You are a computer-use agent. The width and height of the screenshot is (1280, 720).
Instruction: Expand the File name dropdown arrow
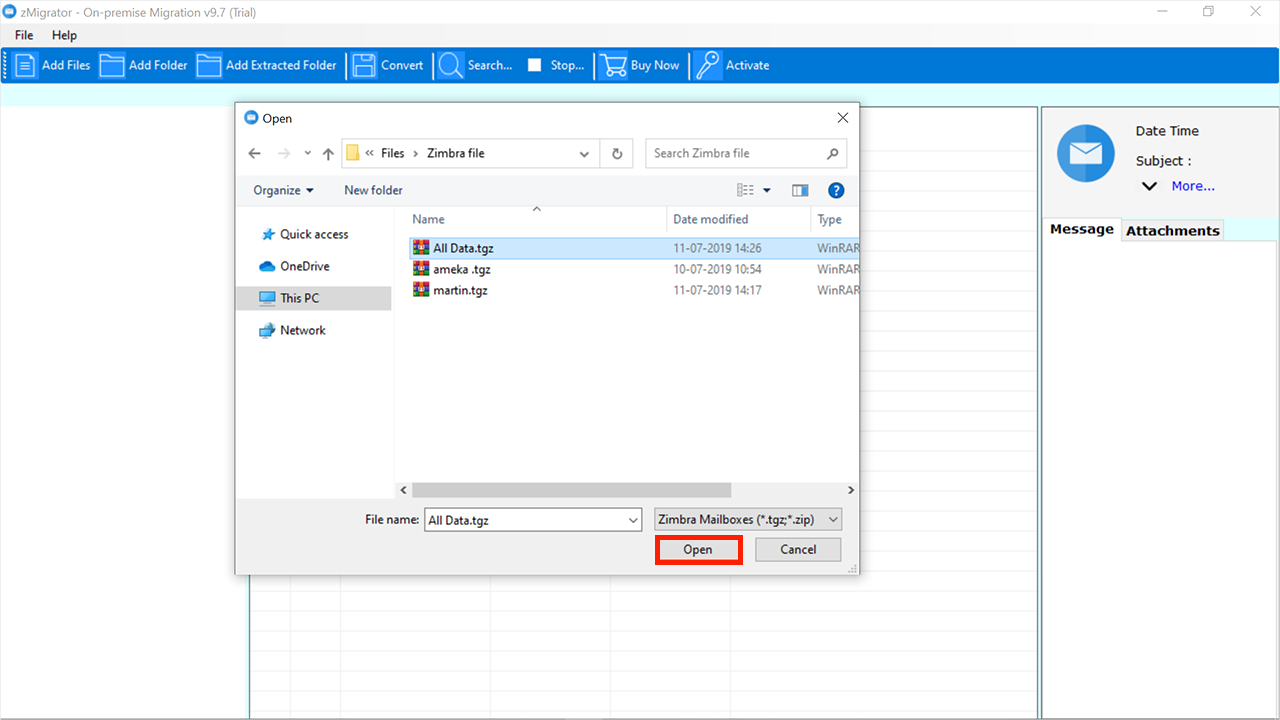(x=633, y=520)
